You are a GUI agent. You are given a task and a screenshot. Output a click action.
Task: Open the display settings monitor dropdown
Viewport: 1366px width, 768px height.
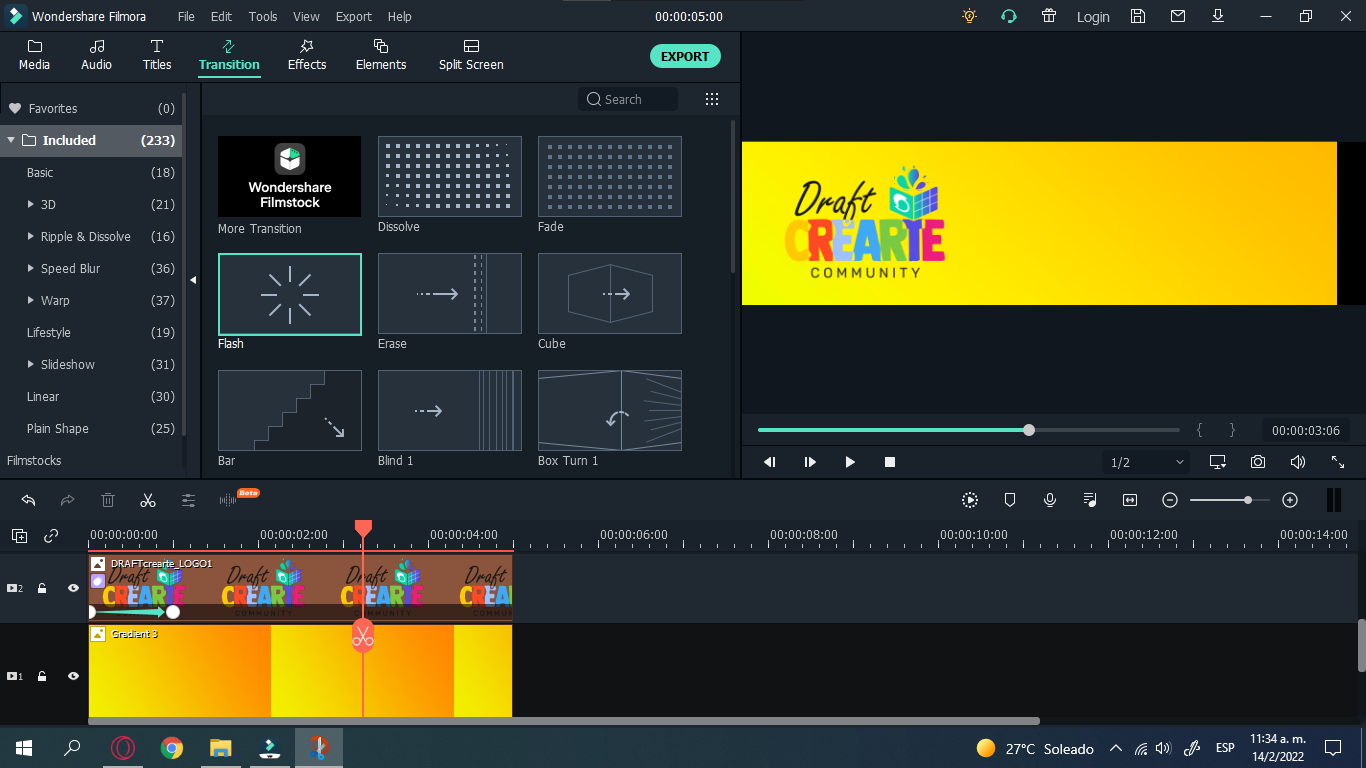1218,462
